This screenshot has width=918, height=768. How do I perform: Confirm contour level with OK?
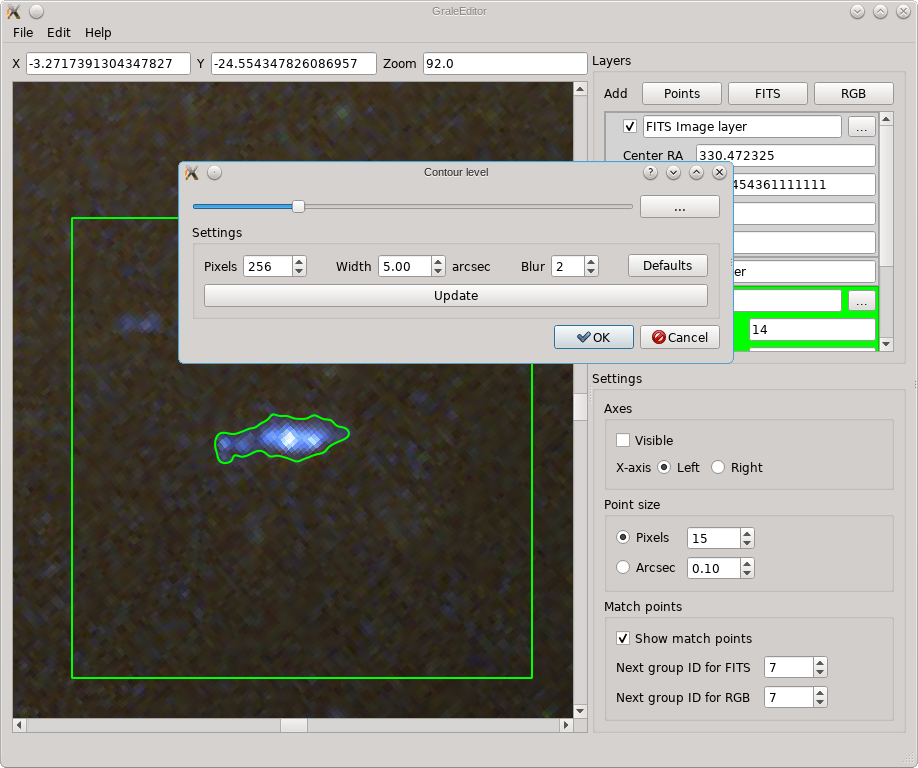(594, 337)
